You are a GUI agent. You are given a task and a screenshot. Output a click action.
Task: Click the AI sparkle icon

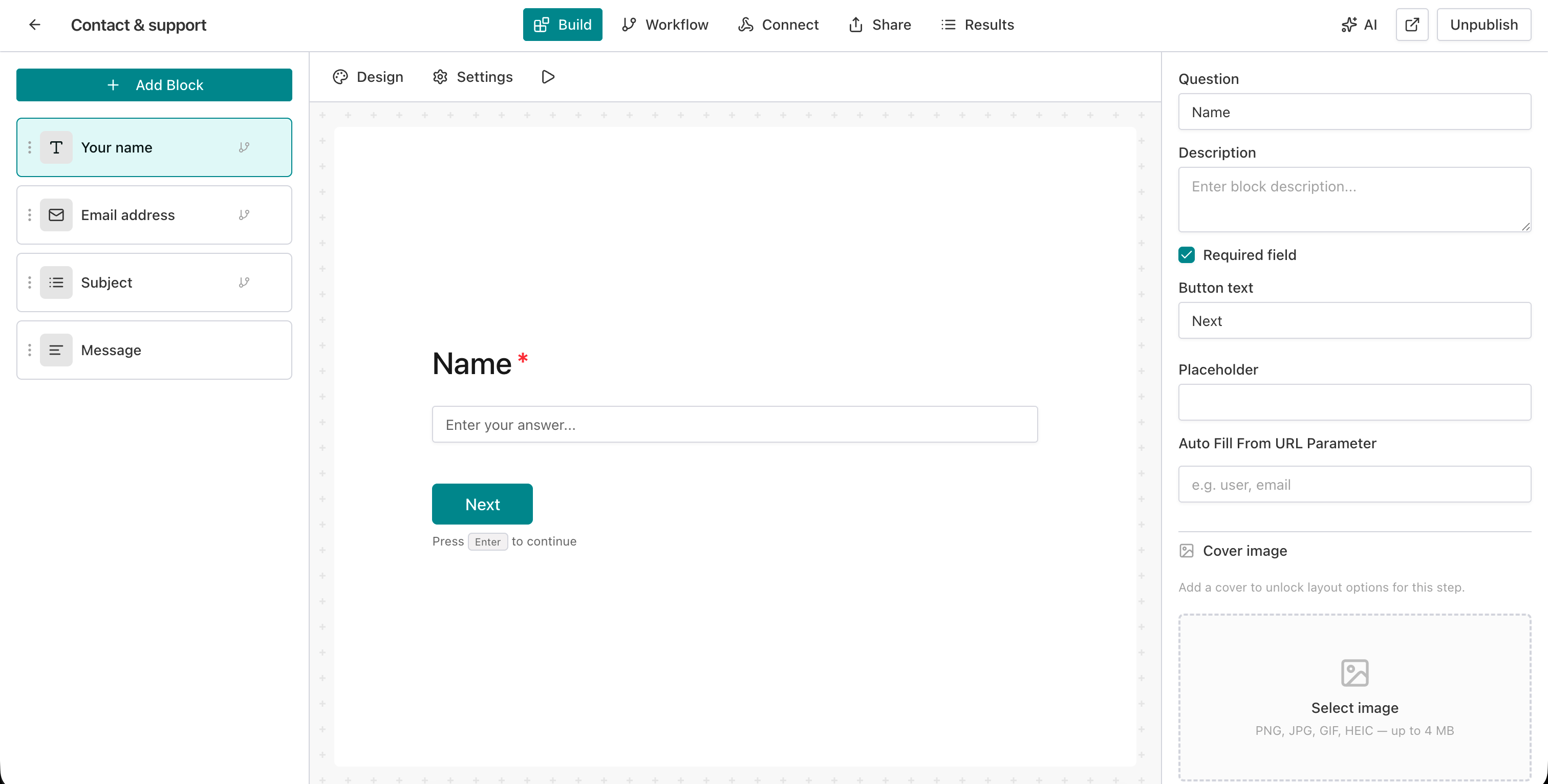(1350, 25)
